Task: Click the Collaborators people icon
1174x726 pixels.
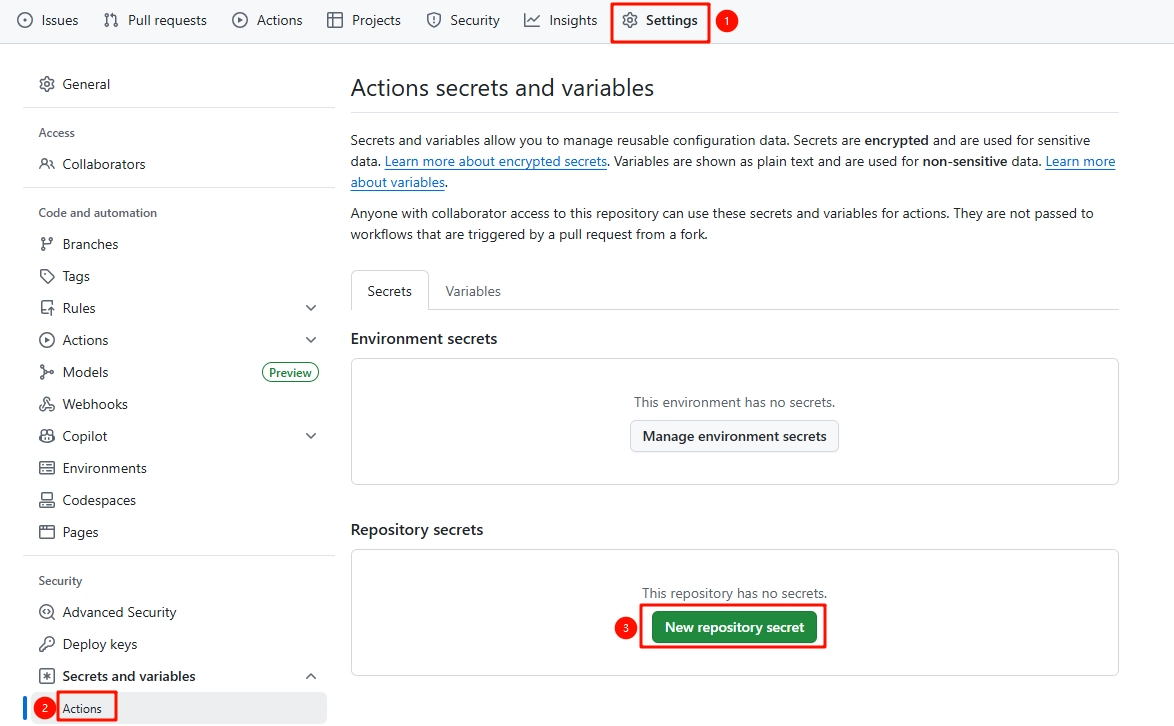Action: tap(46, 164)
